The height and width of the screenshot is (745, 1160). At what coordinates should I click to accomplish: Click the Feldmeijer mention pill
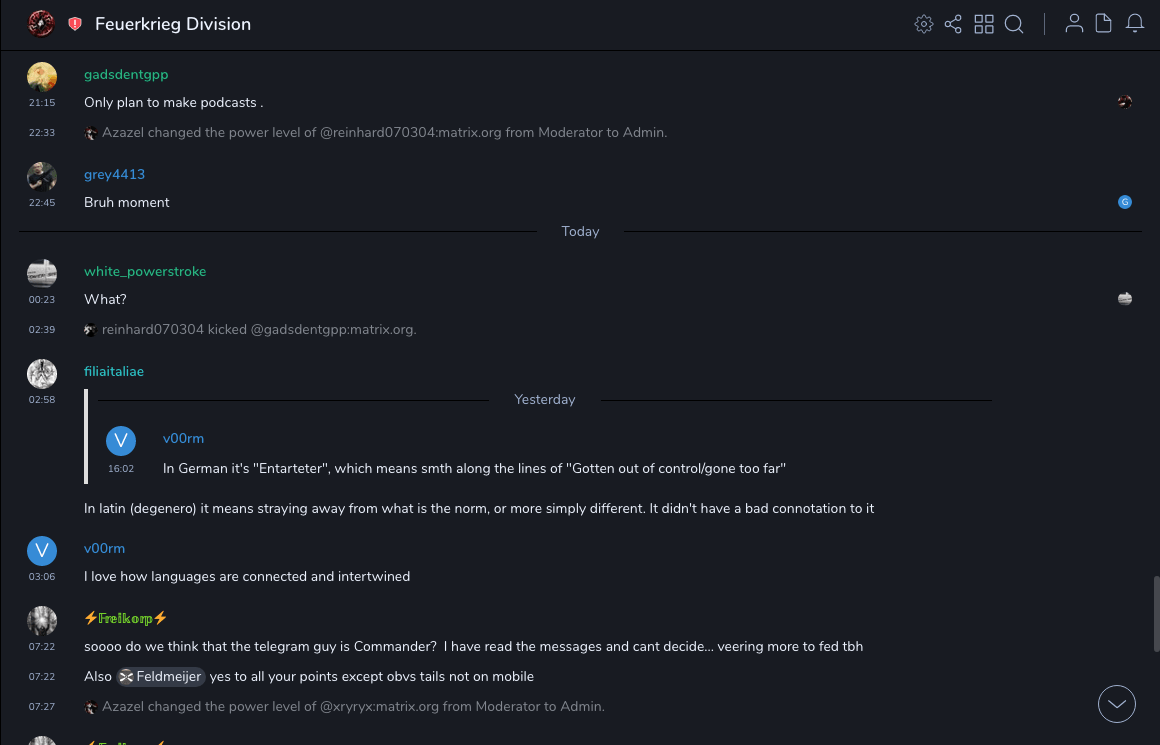coord(161,677)
